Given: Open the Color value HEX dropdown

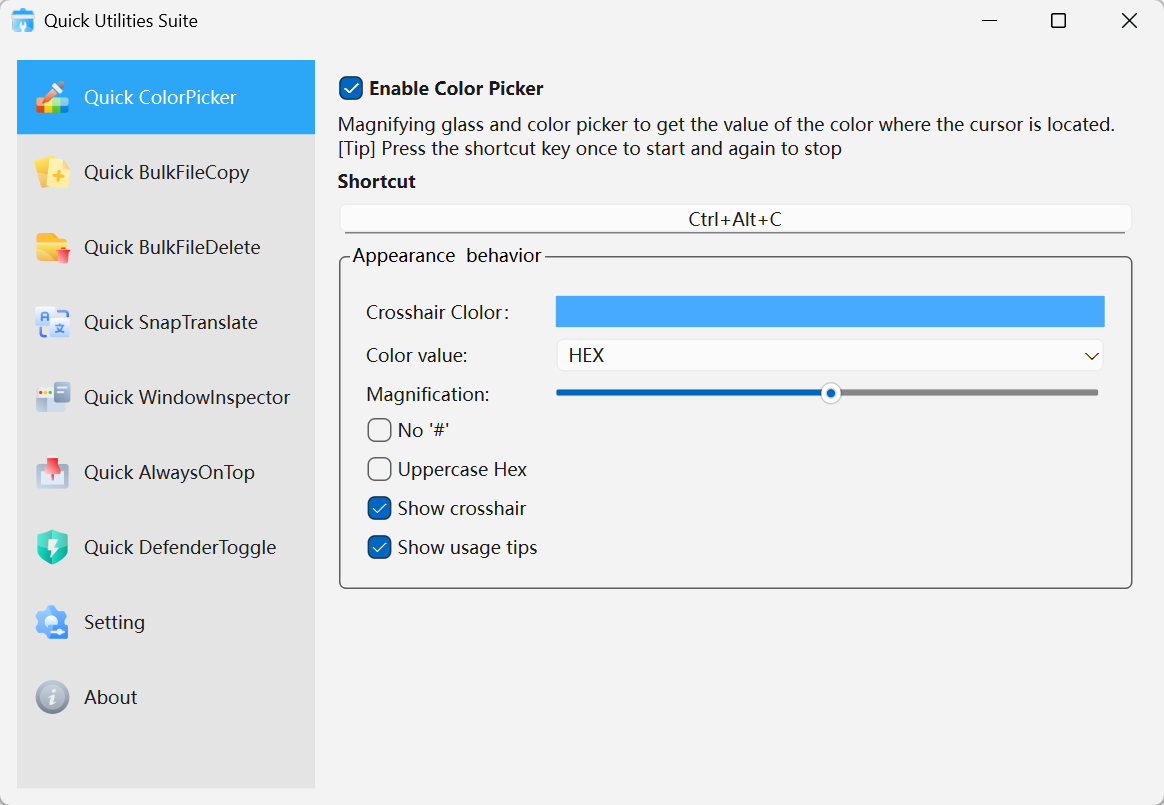Looking at the screenshot, I should (x=830, y=355).
